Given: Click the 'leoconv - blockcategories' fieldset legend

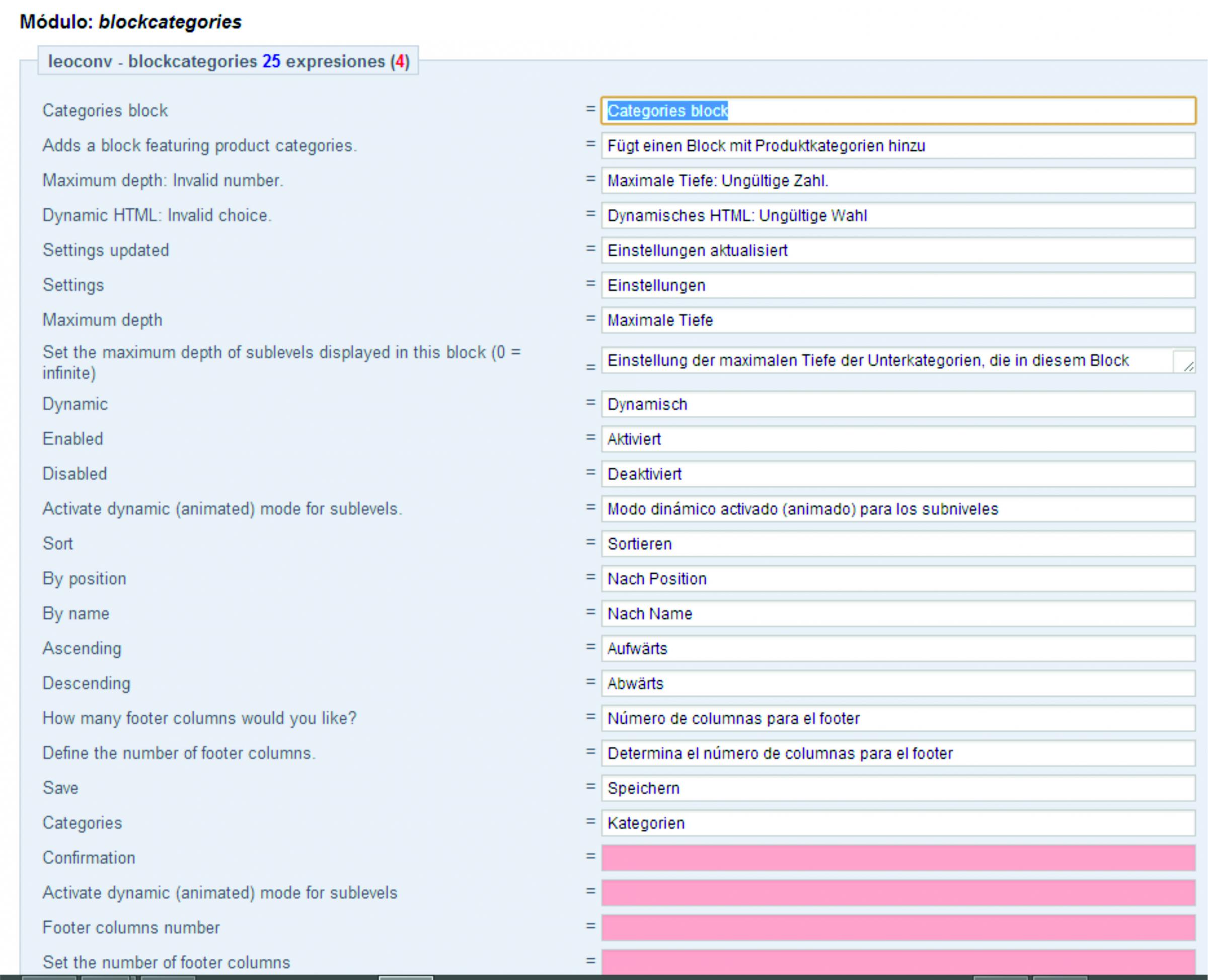Looking at the screenshot, I should click(x=228, y=61).
